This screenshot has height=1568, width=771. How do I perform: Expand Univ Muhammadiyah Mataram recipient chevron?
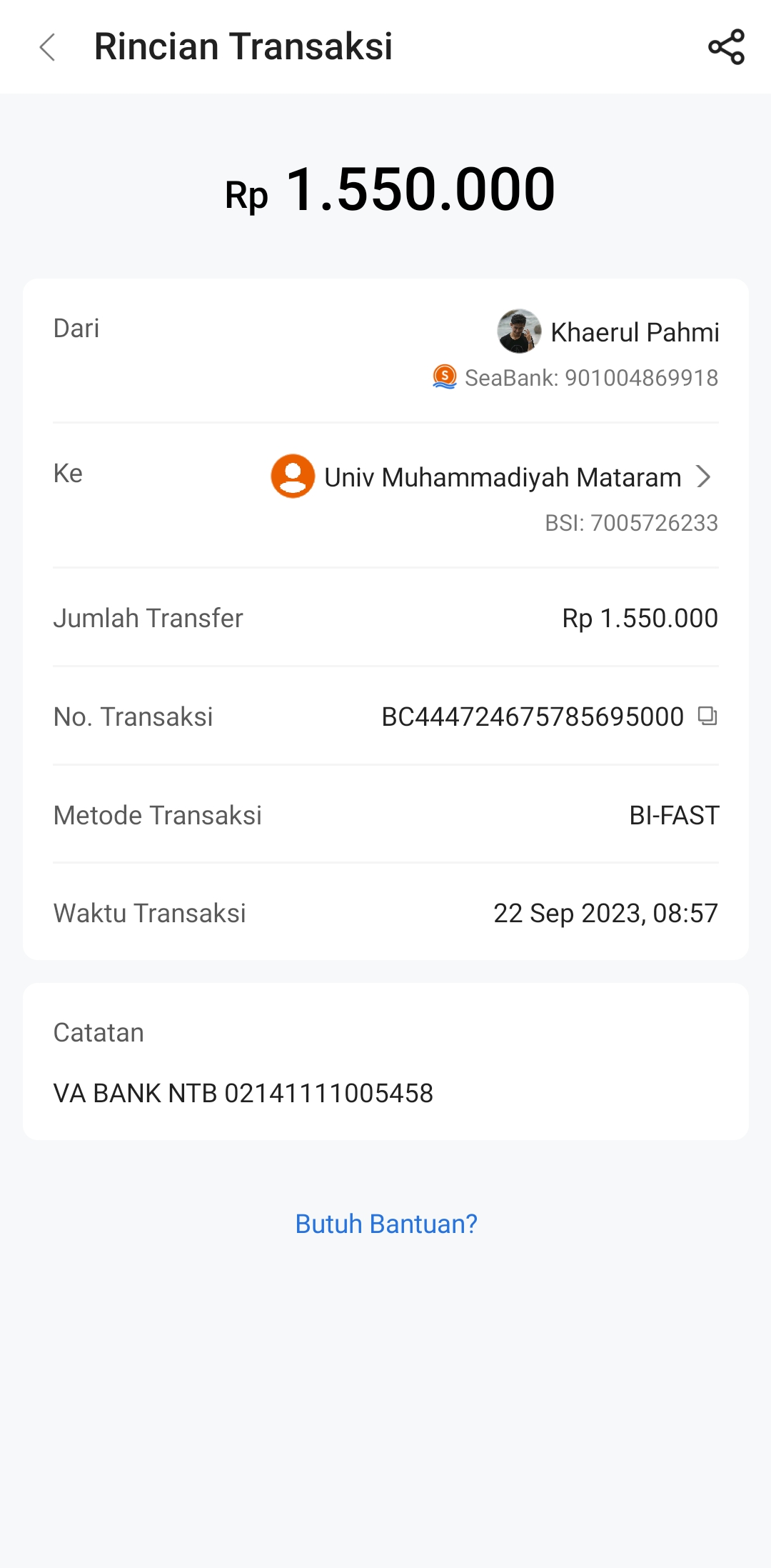coord(704,476)
